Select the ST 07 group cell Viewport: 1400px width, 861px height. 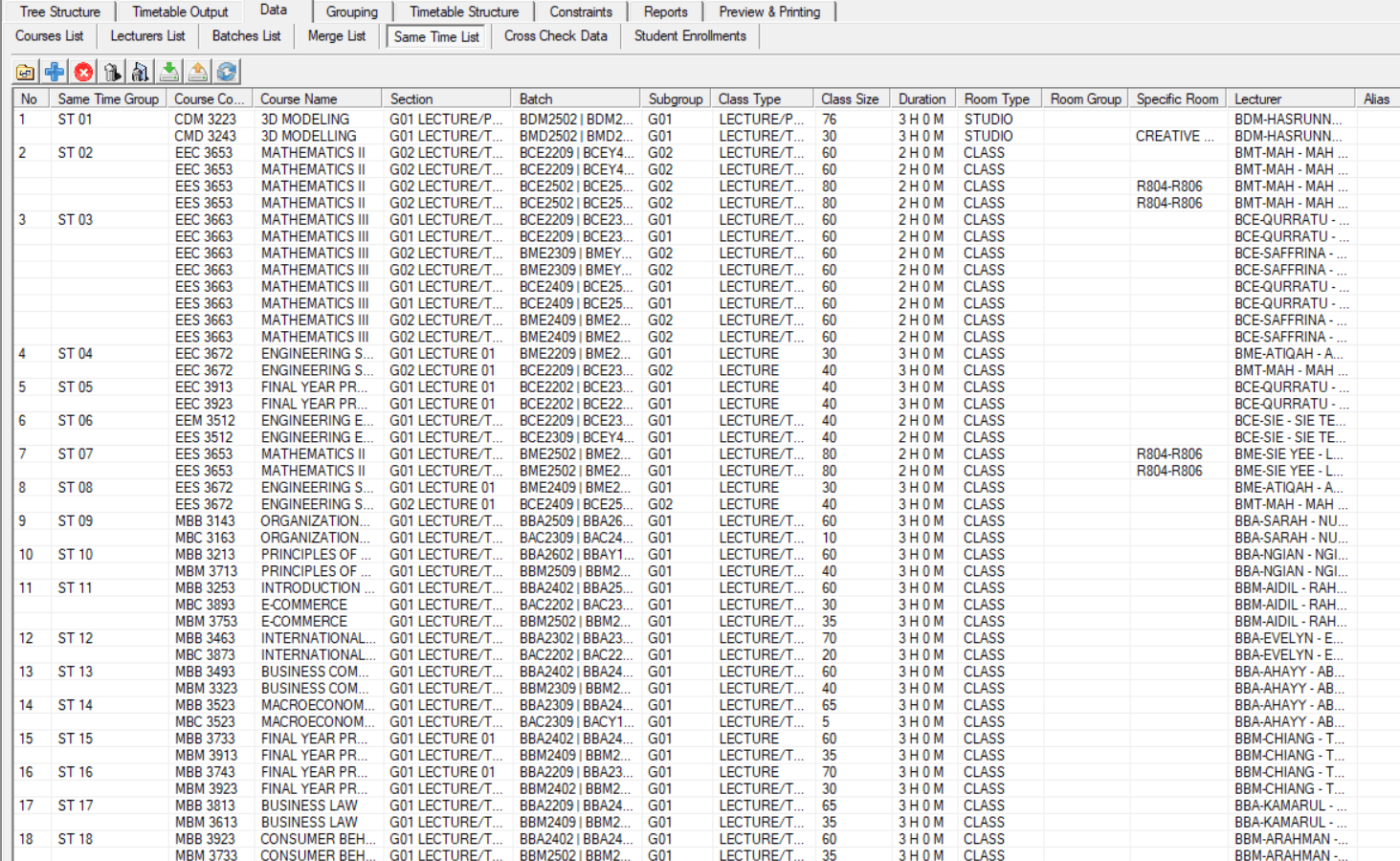[75, 454]
